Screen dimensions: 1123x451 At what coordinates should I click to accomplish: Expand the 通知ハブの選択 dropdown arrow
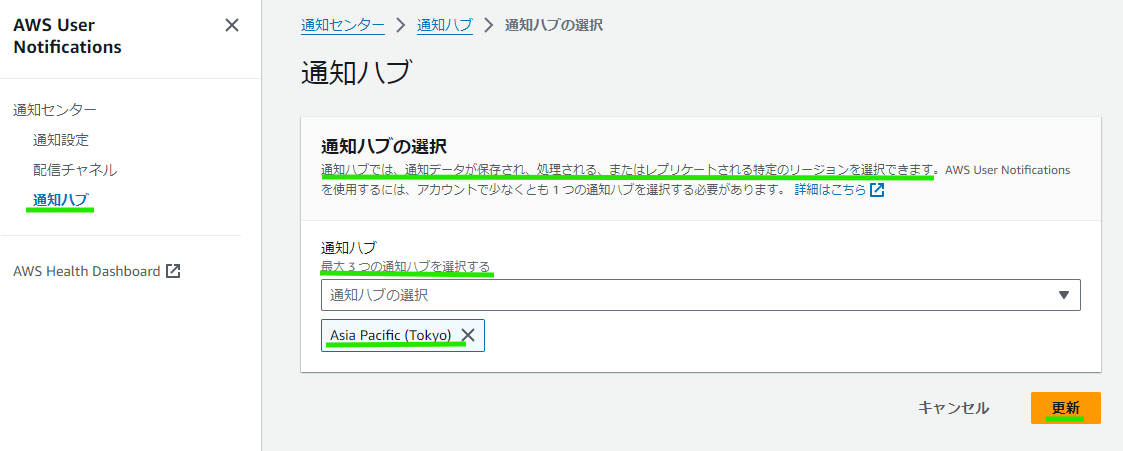pyautogui.click(x=1064, y=295)
